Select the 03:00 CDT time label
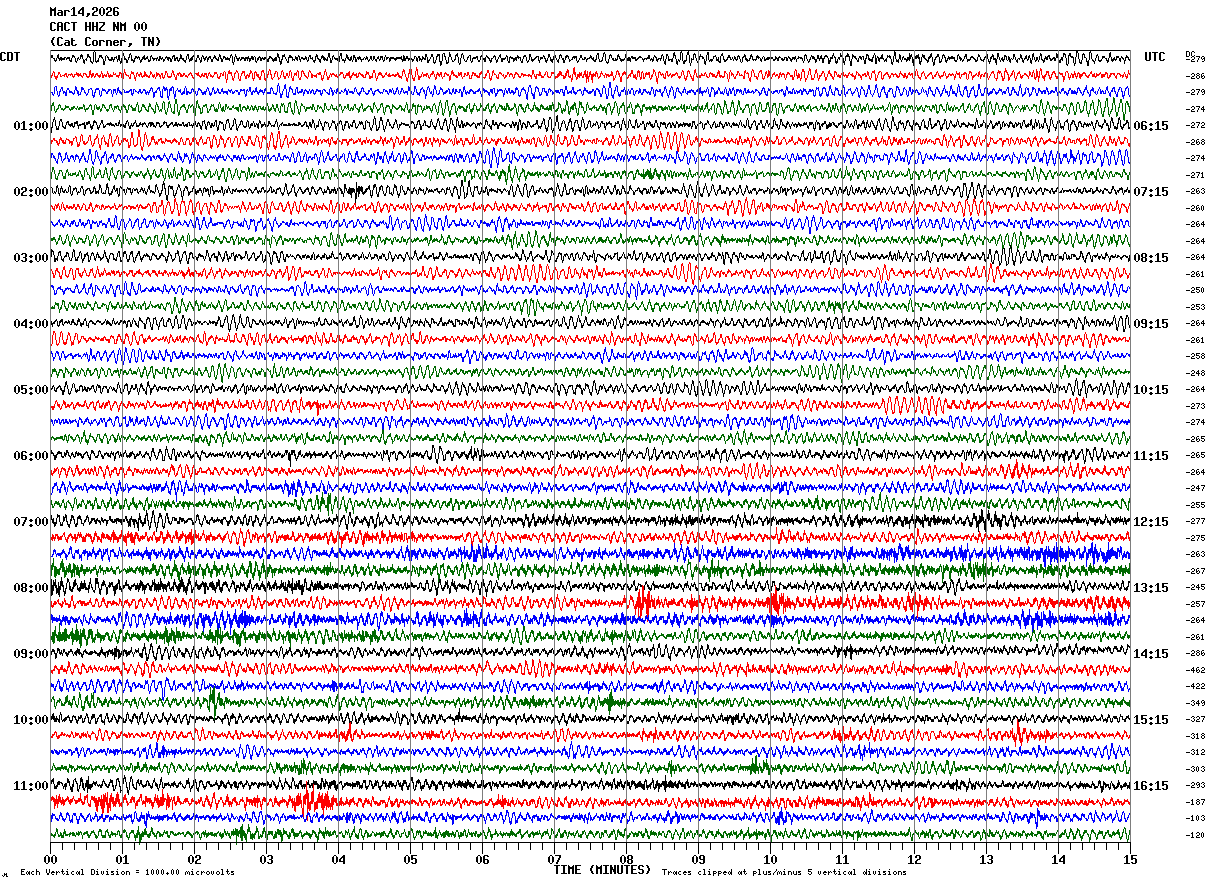Image resolution: width=1210 pixels, height=886 pixels. 30,258
